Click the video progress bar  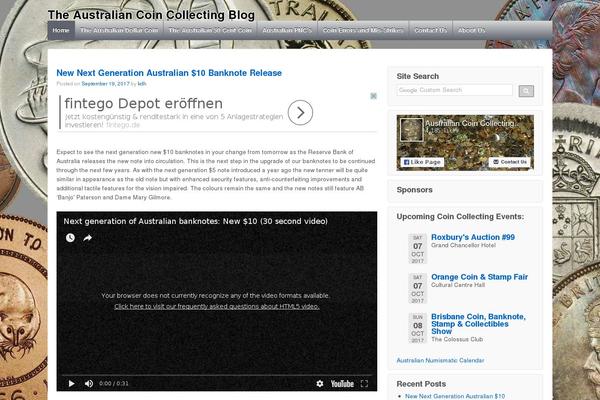click(217, 375)
